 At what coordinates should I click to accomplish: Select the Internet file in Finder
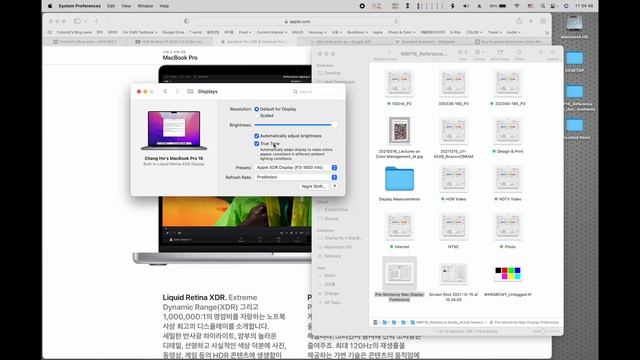click(x=399, y=226)
